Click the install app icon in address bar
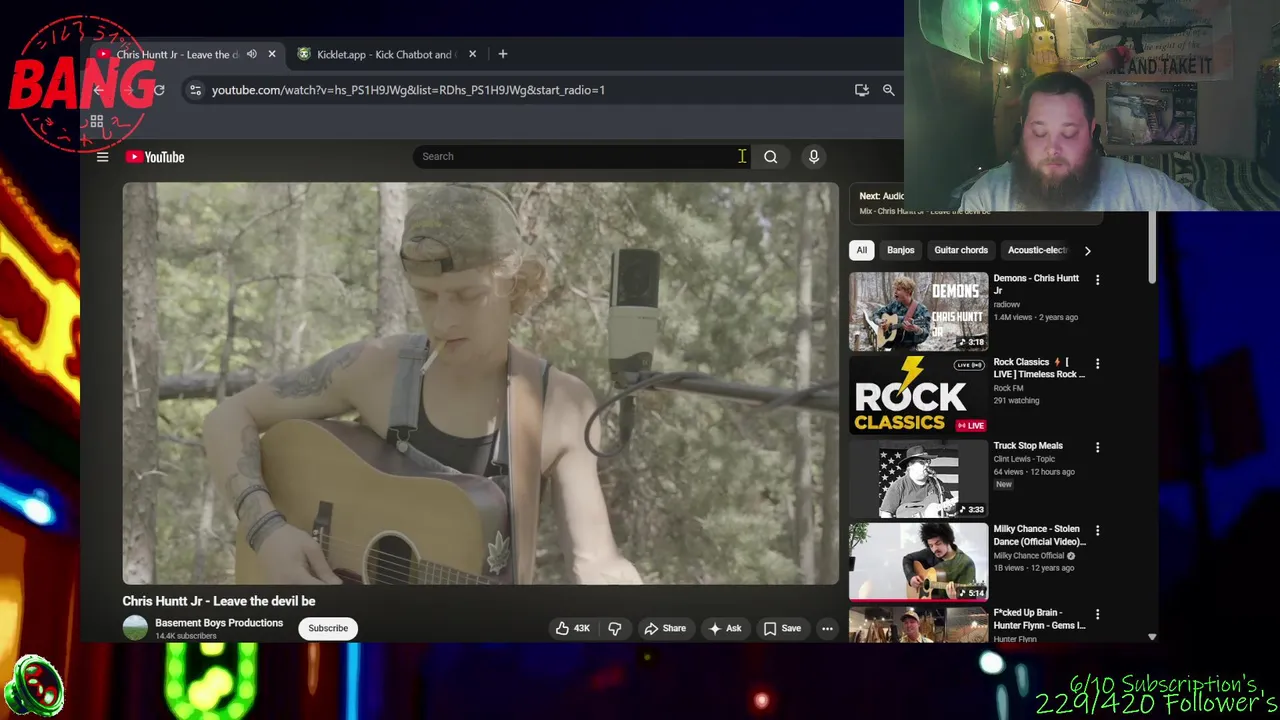The height and width of the screenshot is (720, 1280). (x=861, y=90)
